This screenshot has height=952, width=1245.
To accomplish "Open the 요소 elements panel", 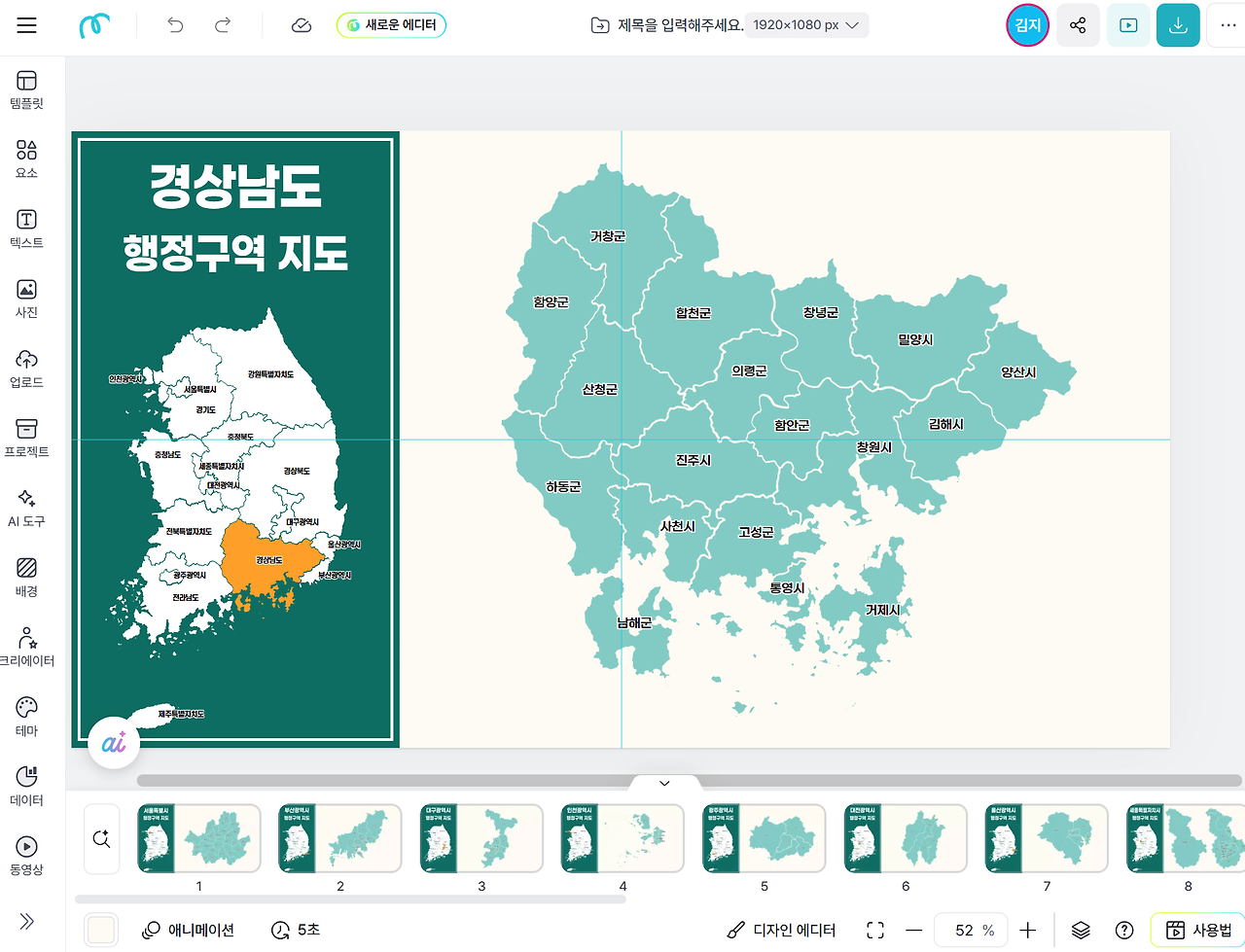I will (x=26, y=159).
